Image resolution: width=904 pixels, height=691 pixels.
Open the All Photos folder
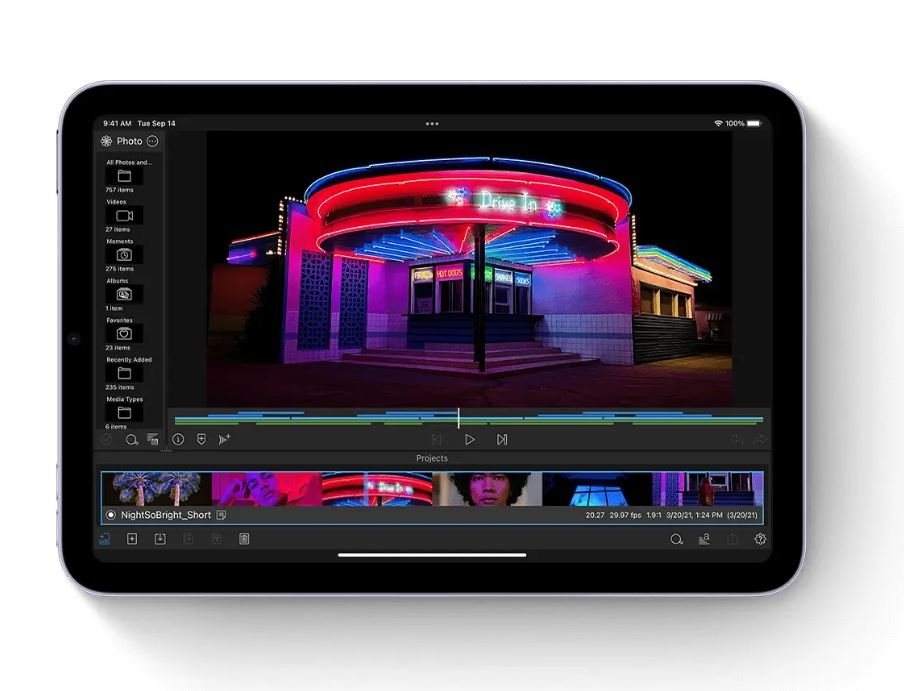(x=124, y=175)
